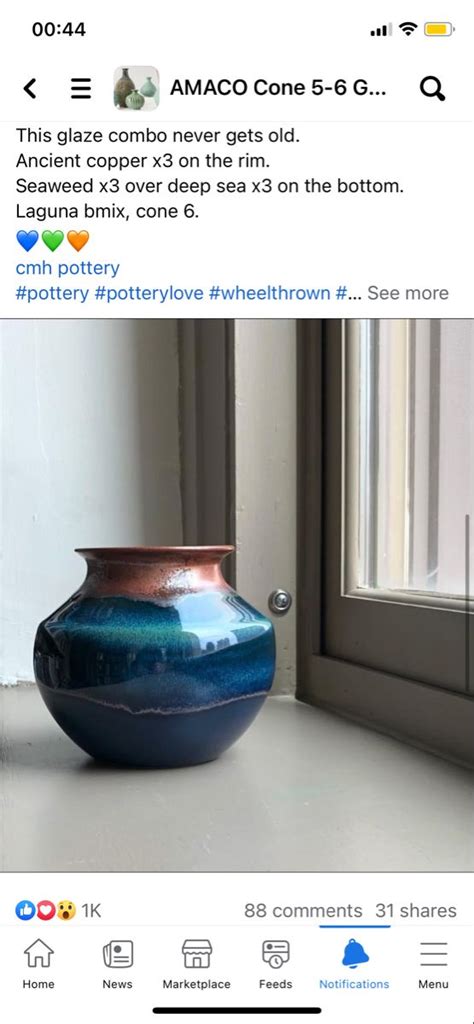Tap the search magnifier icon
Viewport: 474px width, 1024px height.
pos(432,88)
